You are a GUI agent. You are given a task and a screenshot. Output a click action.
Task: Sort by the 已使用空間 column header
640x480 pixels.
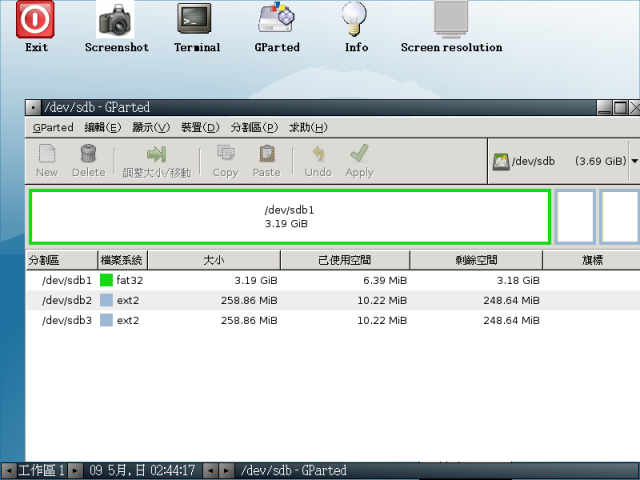[345, 260]
